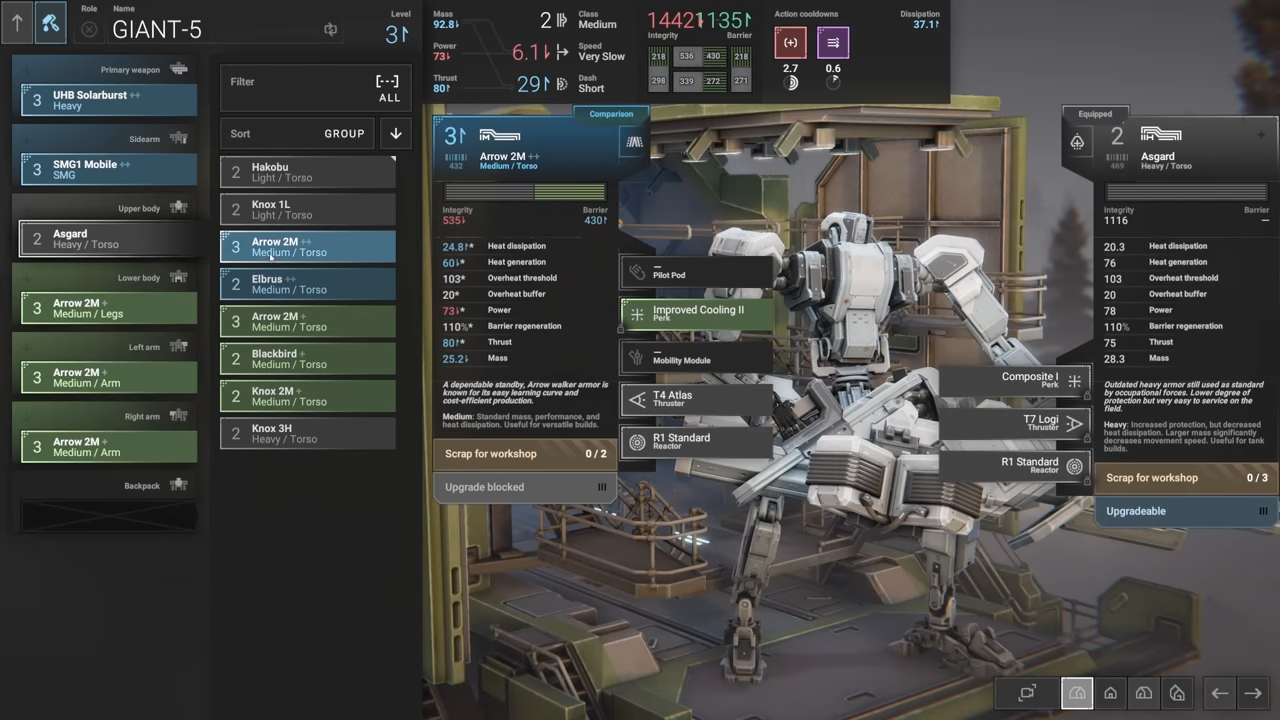Viewport: 1280px width, 720px height.
Task: Select the Equipped tab
Action: click(1095, 114)
